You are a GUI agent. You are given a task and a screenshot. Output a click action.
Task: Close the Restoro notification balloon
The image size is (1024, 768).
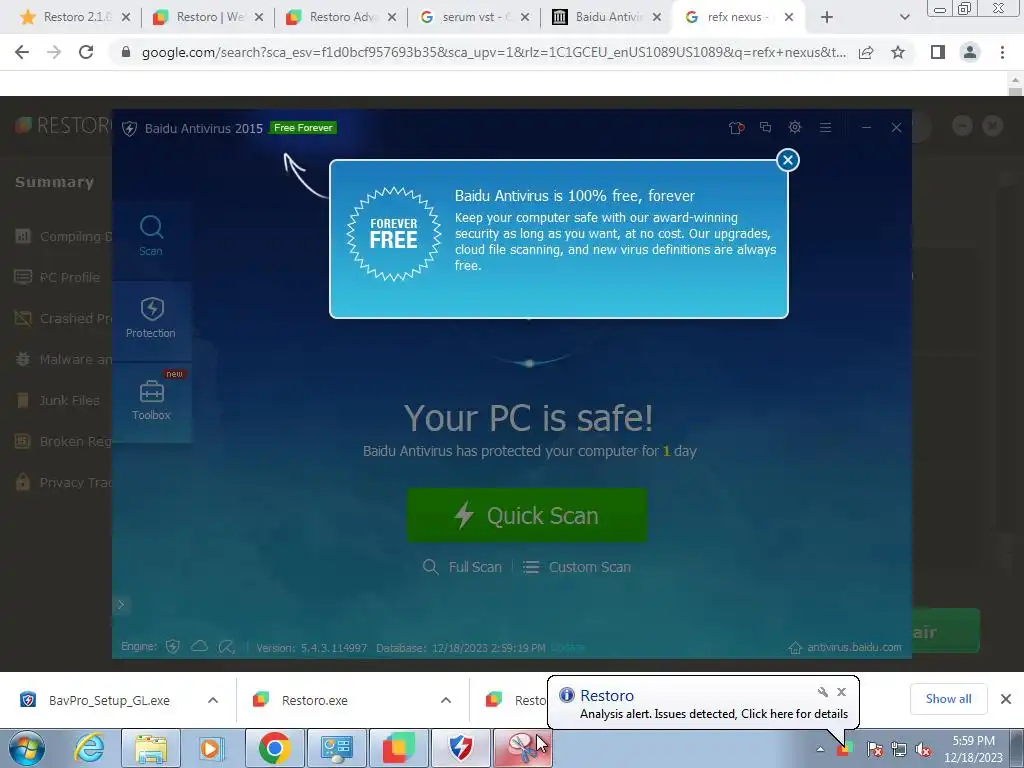[842, 692]
